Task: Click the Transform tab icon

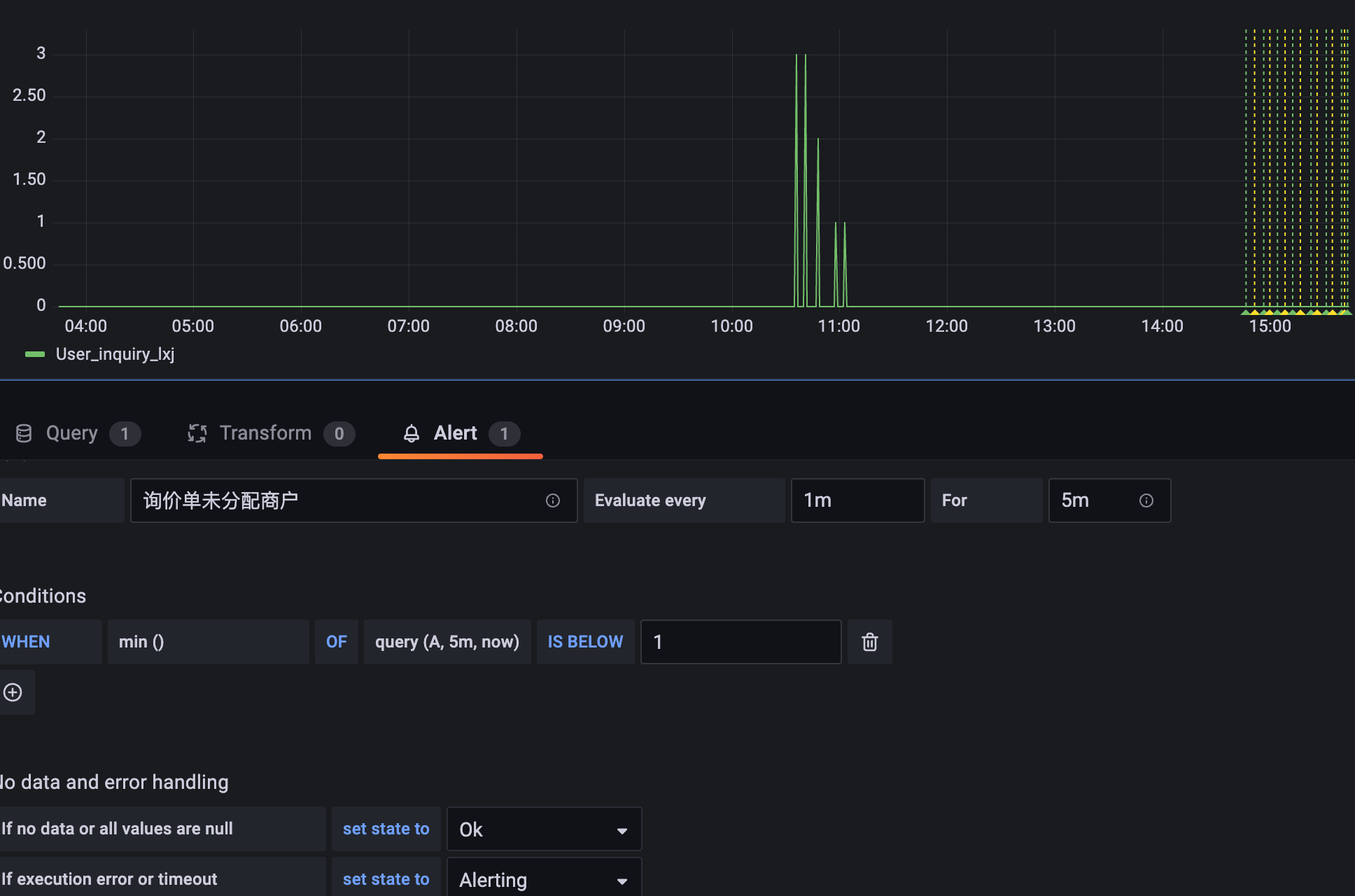Action: tap(197, 433)
